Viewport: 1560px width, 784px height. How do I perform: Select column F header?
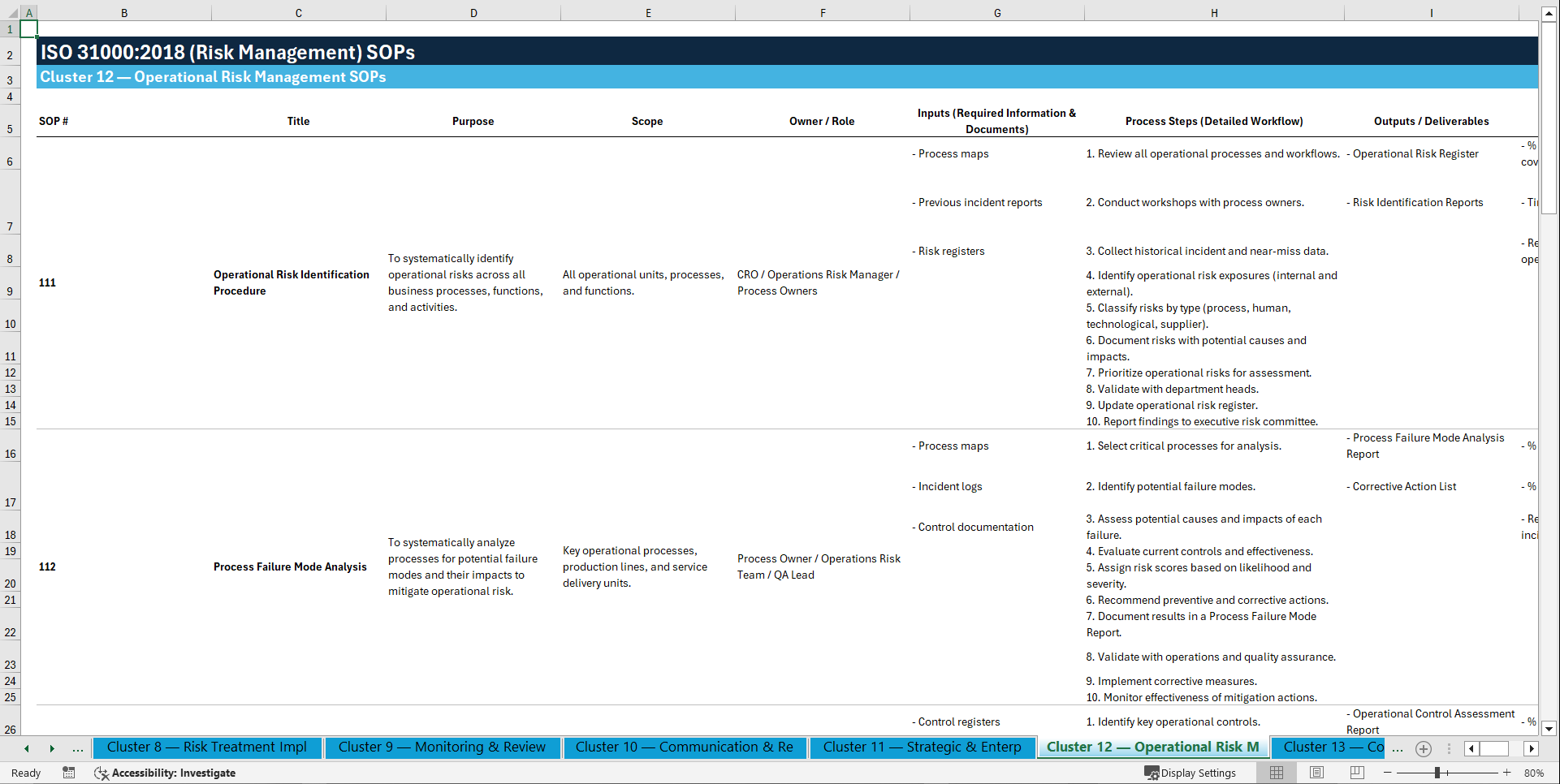pyautogui.click(x=823, y=12)
